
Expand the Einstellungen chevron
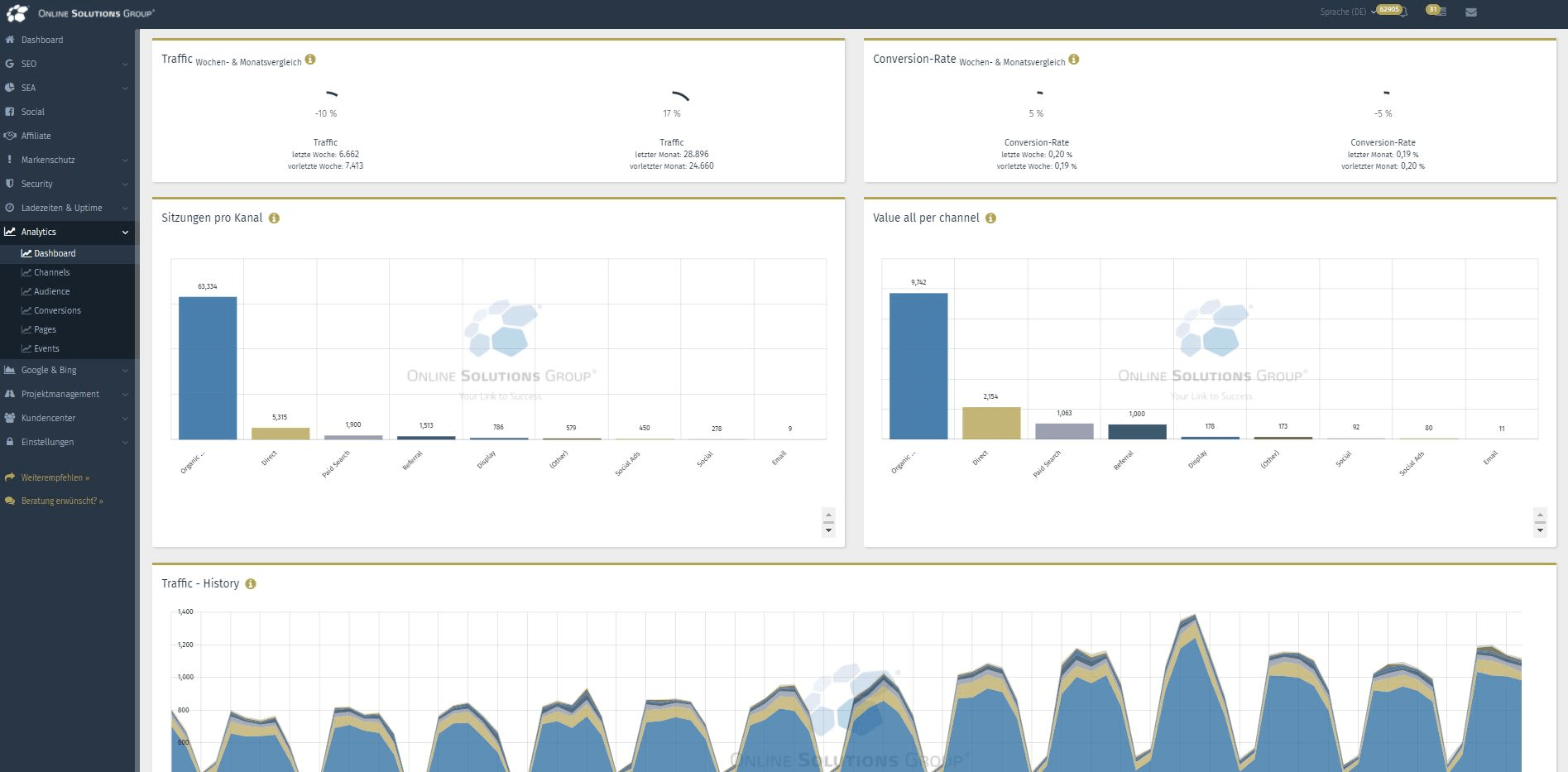pos(125,442)
